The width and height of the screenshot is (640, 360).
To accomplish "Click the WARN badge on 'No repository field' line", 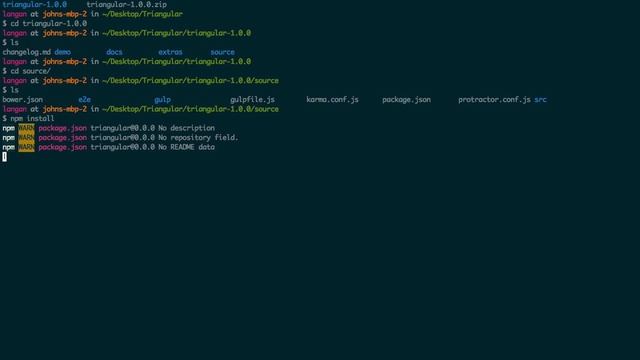I will (x=26, y=138).
